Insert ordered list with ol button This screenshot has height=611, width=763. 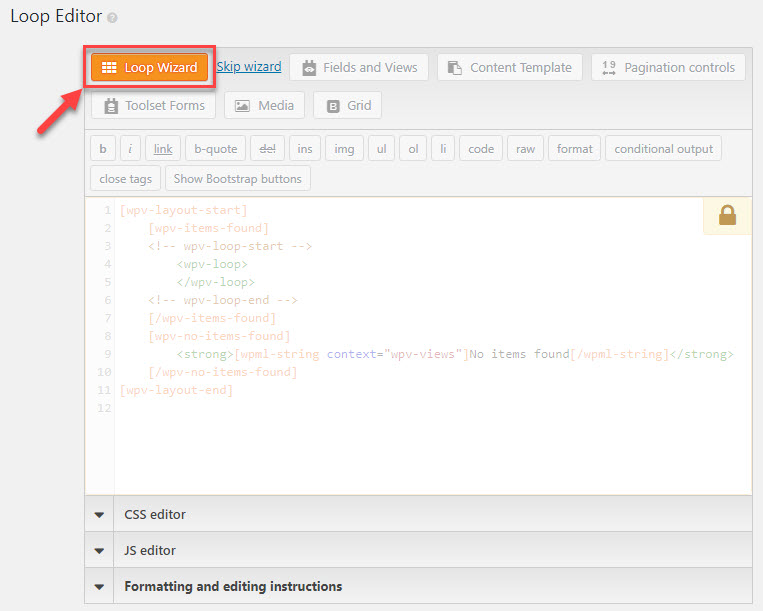pos(413,148)
